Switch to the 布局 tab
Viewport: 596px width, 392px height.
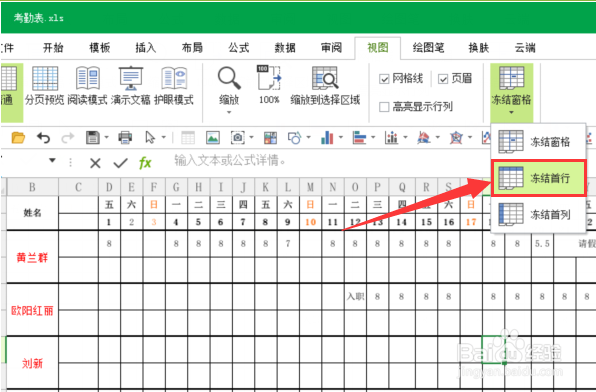[192, 48]
